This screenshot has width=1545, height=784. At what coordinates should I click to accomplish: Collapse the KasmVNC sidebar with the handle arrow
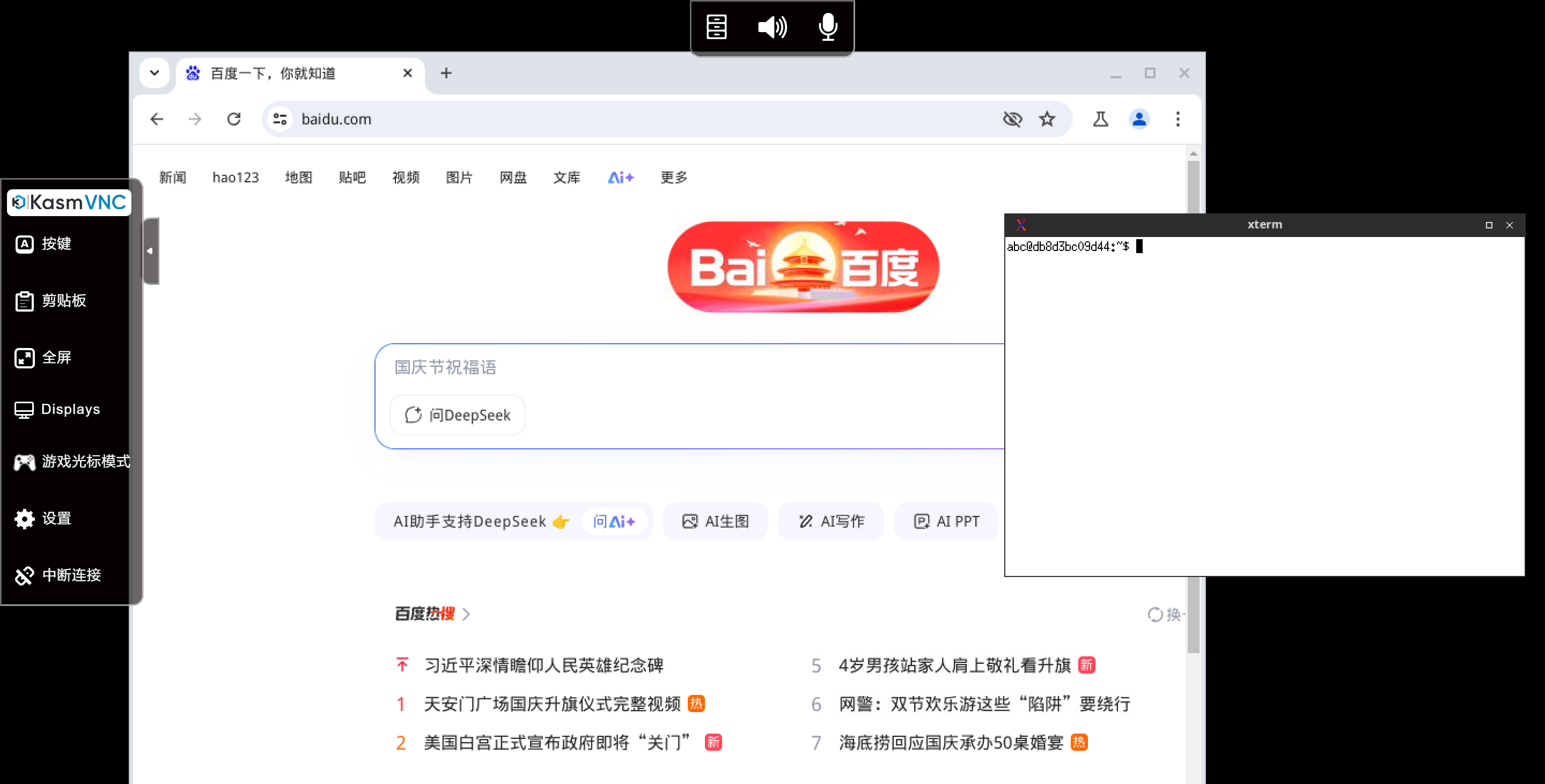pos(150,251)
